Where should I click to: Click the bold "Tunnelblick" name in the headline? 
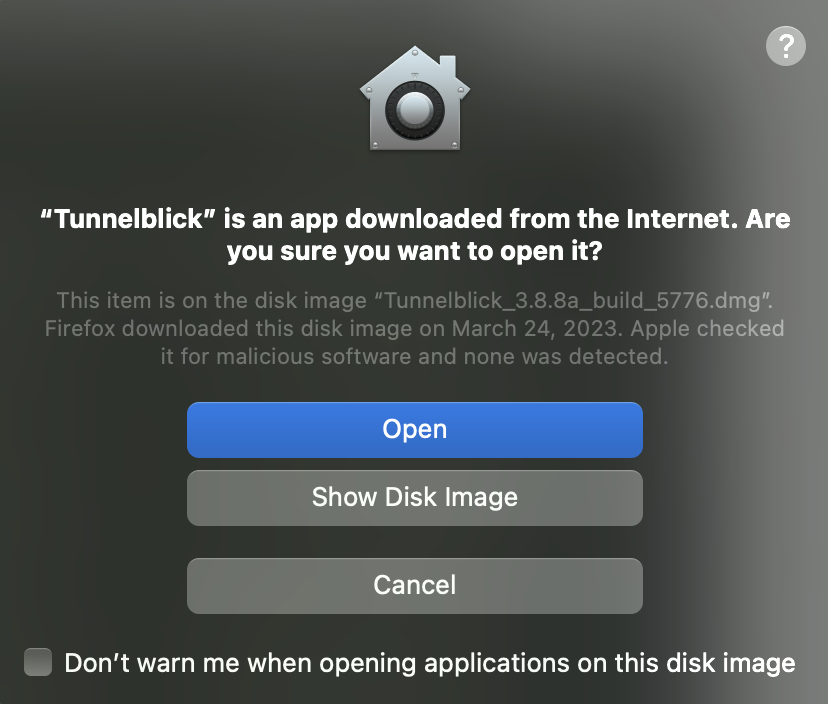point(129,219)
